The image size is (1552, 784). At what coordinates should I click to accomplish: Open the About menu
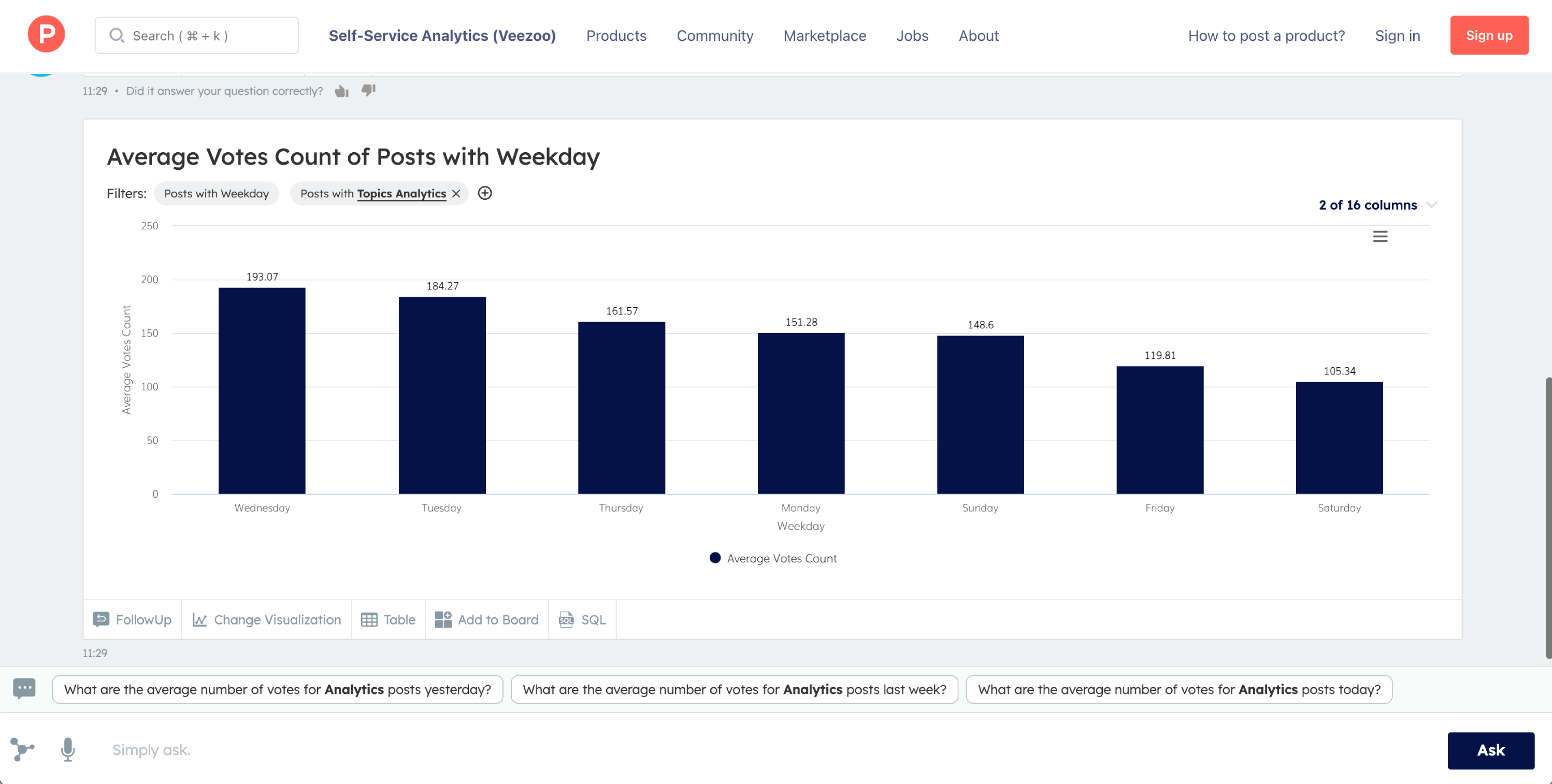979,36
